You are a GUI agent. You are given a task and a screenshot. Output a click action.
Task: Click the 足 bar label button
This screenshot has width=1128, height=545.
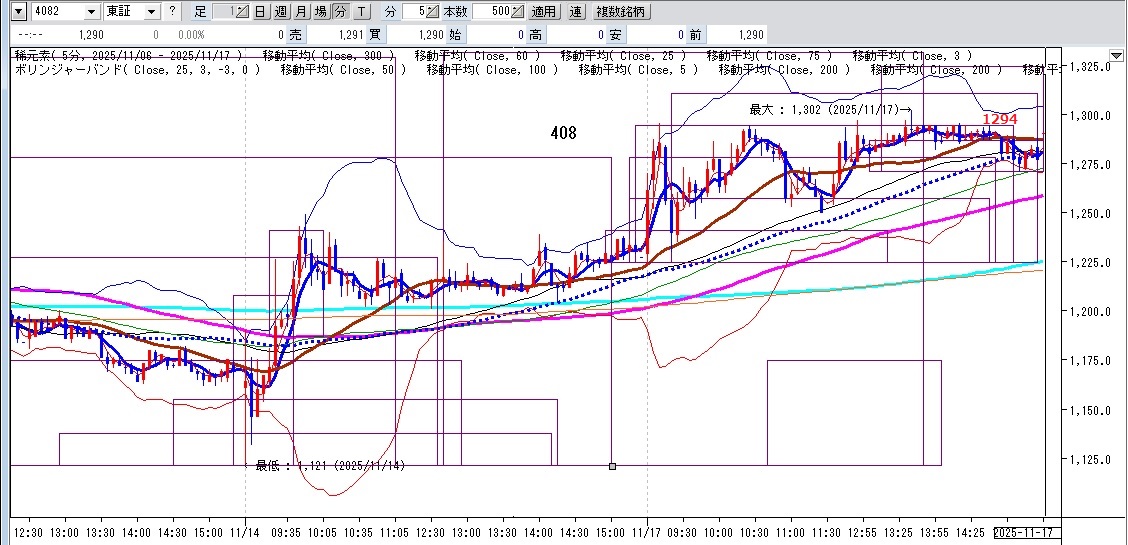pos(200,12)
